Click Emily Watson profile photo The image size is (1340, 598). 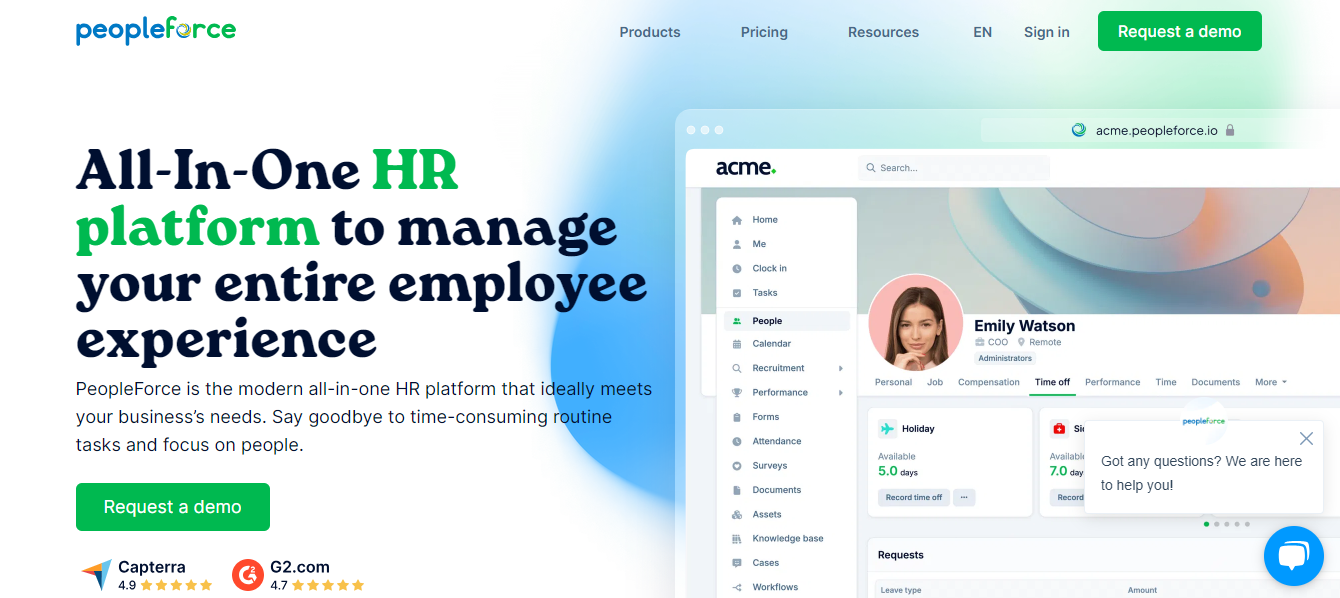(916, 323)
